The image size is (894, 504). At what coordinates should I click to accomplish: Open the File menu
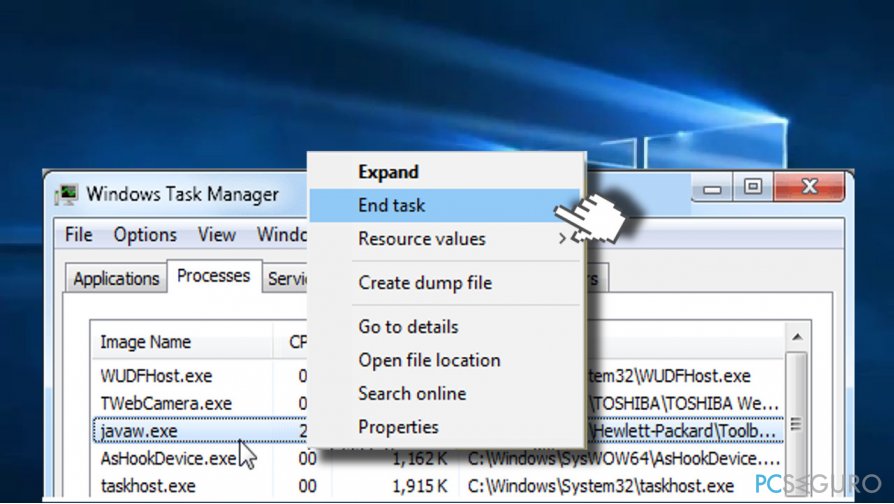(x=79, y=234)
